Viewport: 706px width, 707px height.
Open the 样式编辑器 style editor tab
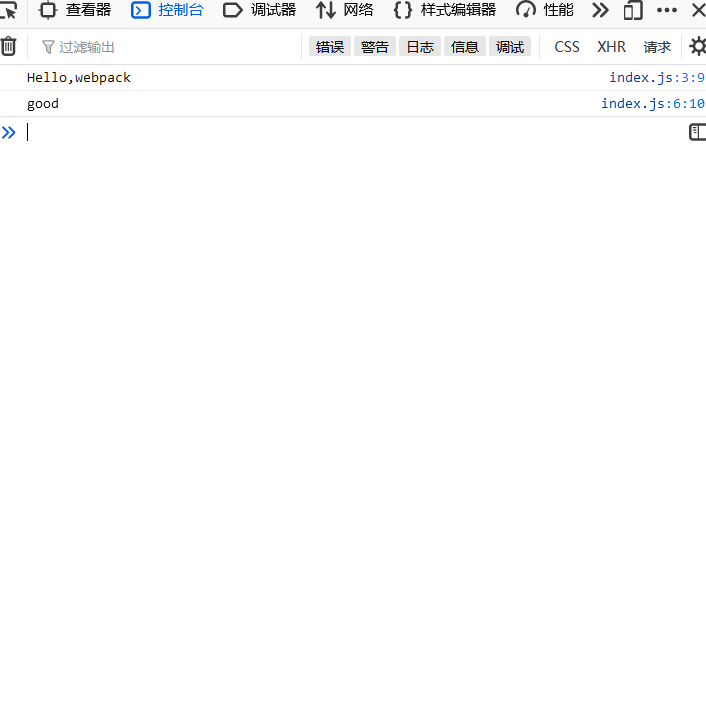click(445, 10)
